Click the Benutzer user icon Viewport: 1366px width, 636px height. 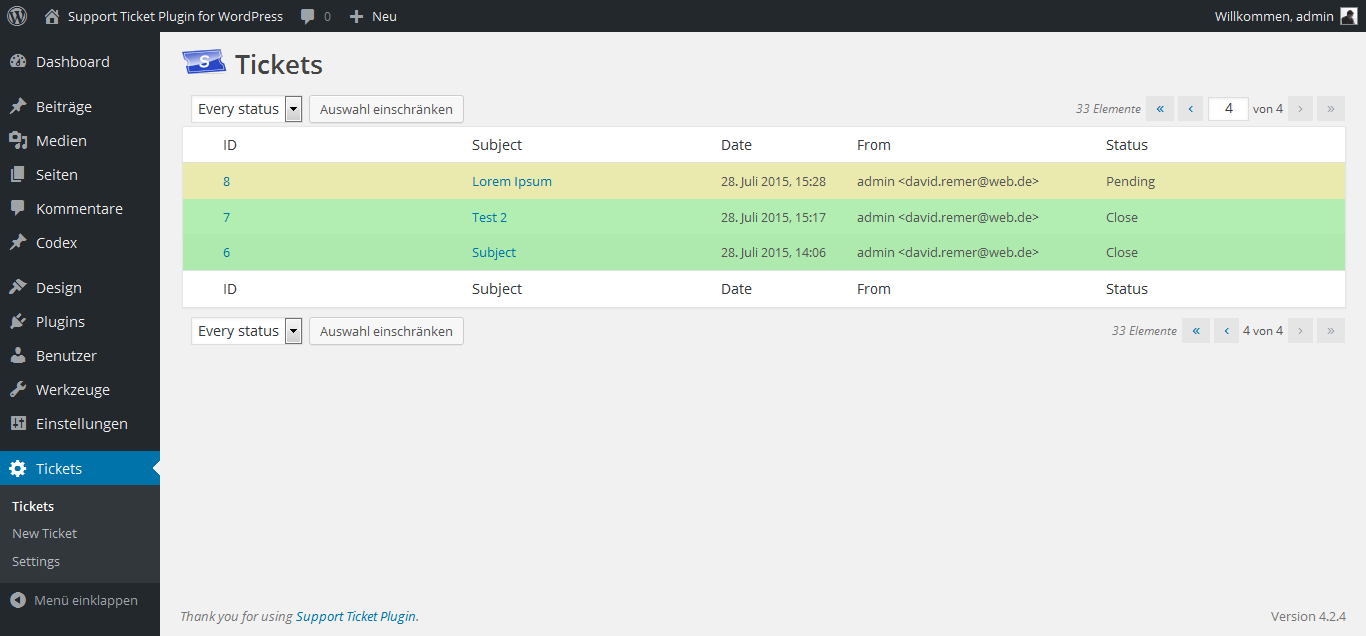18,356
